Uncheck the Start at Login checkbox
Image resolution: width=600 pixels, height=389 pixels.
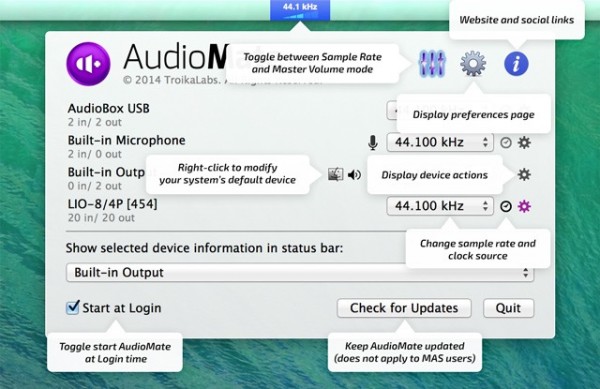click(73, 308)
